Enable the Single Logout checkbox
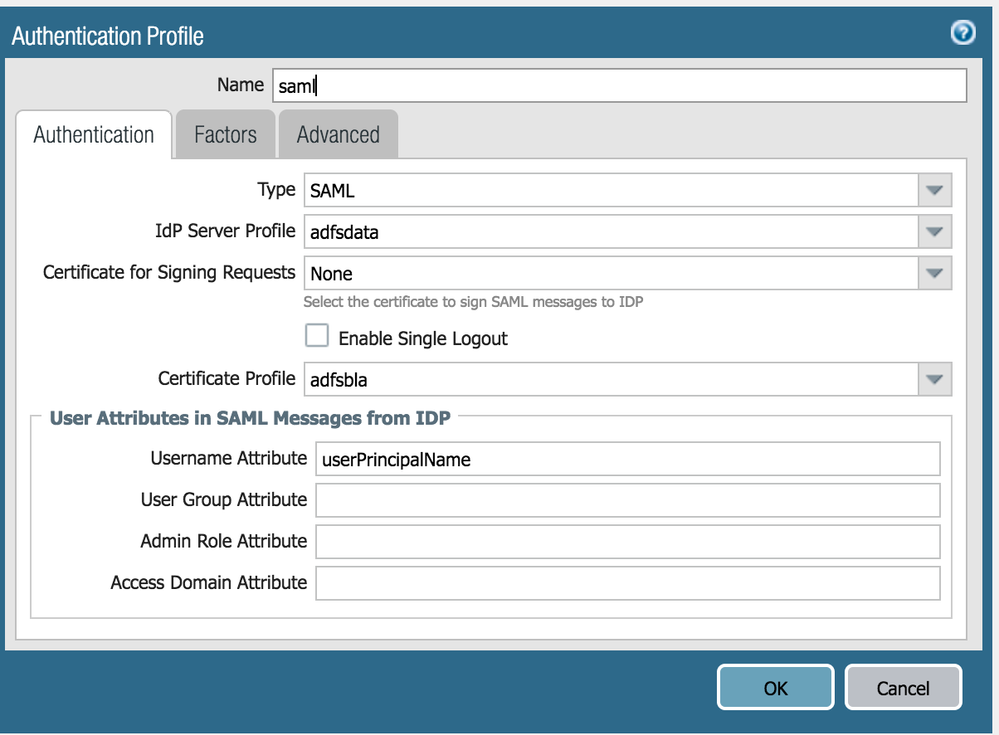999x735 pixels. (x=319, y=338)
